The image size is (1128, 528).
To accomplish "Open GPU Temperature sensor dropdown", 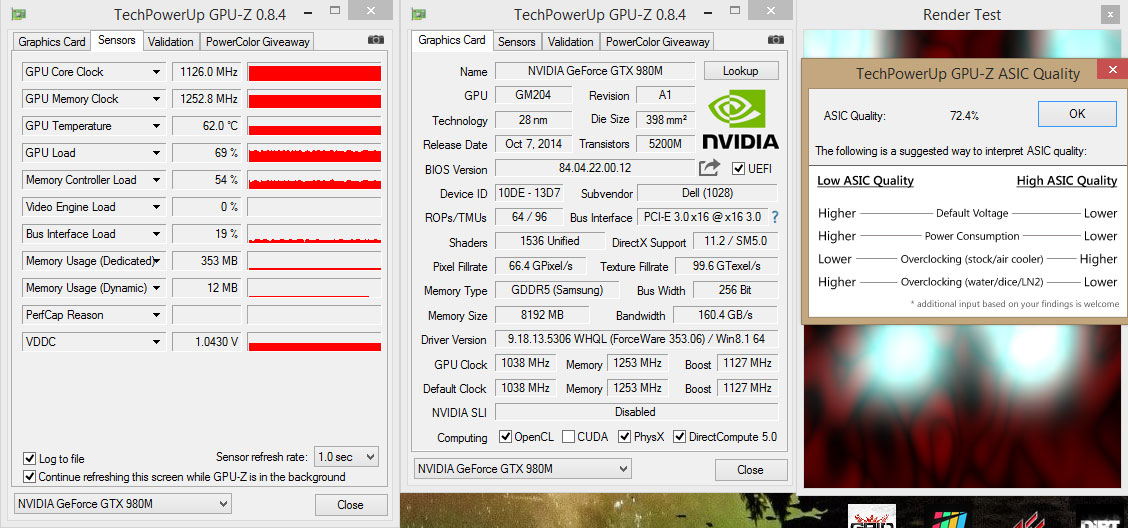I will click(x=156, y=126).
